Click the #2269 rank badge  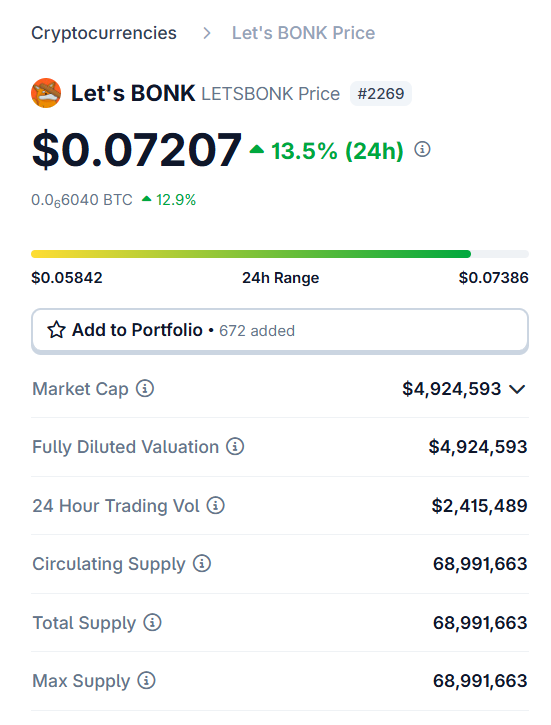click(381, 93)
